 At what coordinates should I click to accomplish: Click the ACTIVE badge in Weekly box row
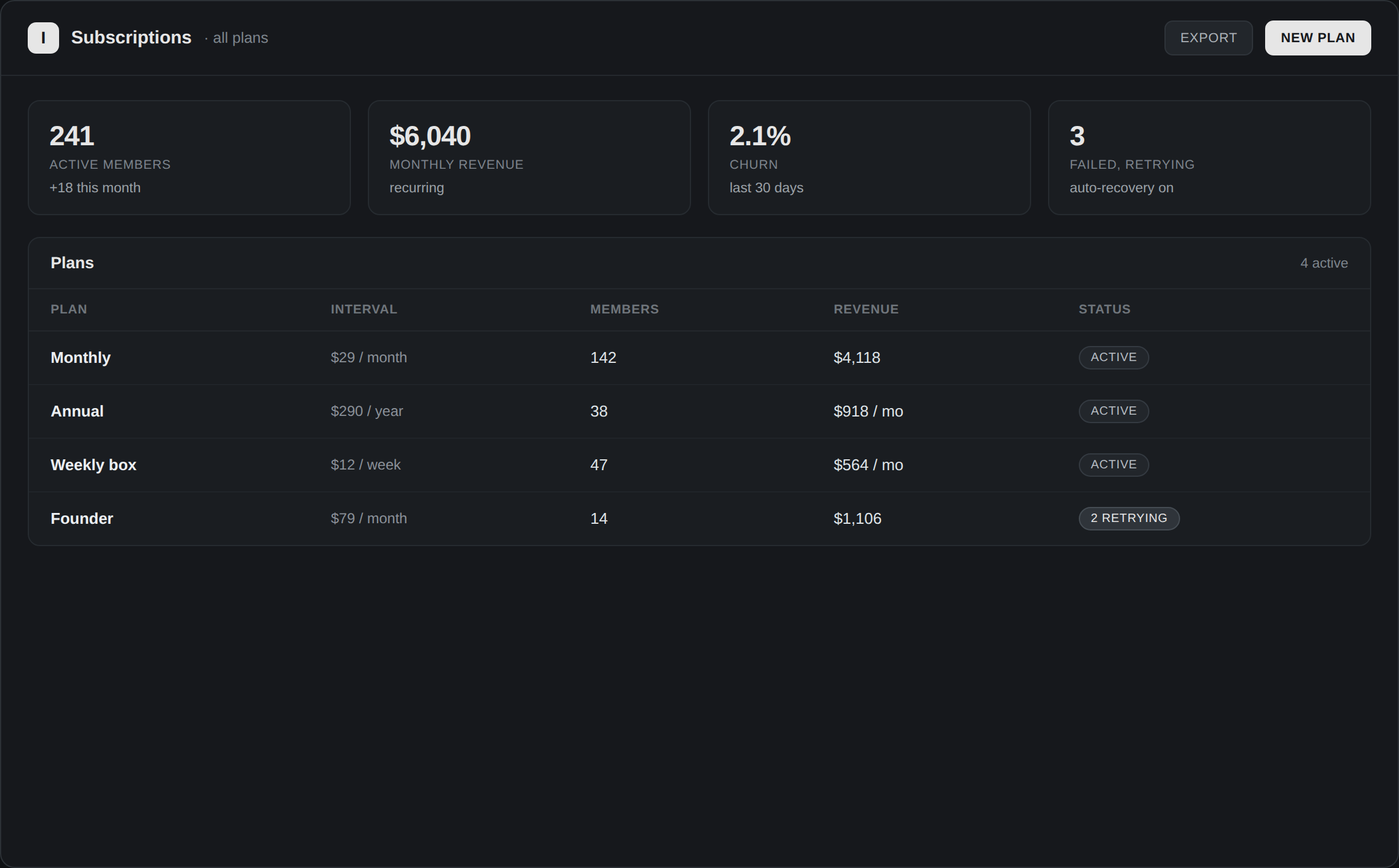click(1114, 465)
